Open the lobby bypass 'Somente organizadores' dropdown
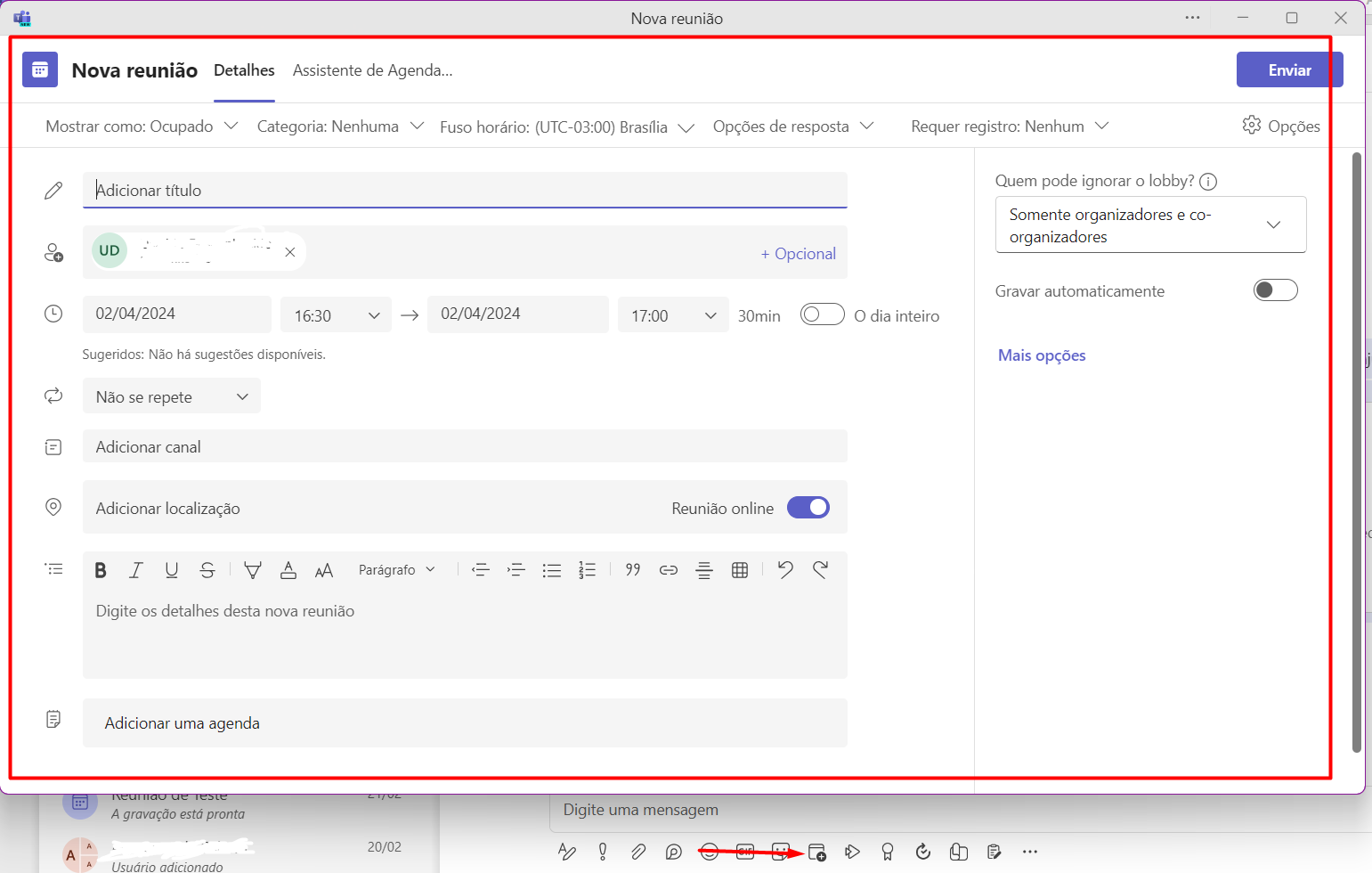 tap(1150, 224)
